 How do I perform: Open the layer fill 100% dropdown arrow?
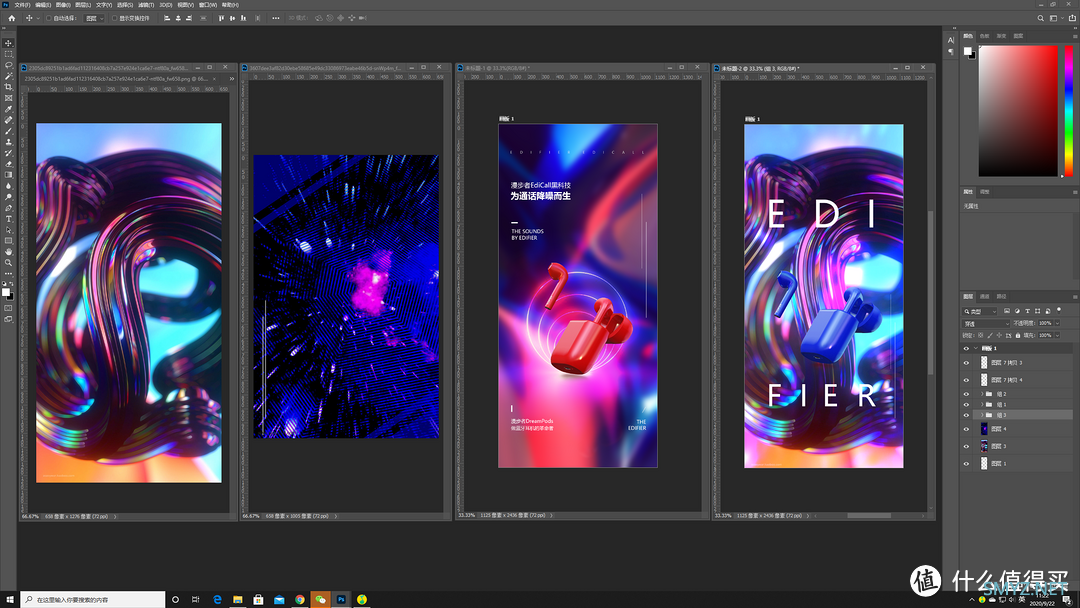point(1057,335)
